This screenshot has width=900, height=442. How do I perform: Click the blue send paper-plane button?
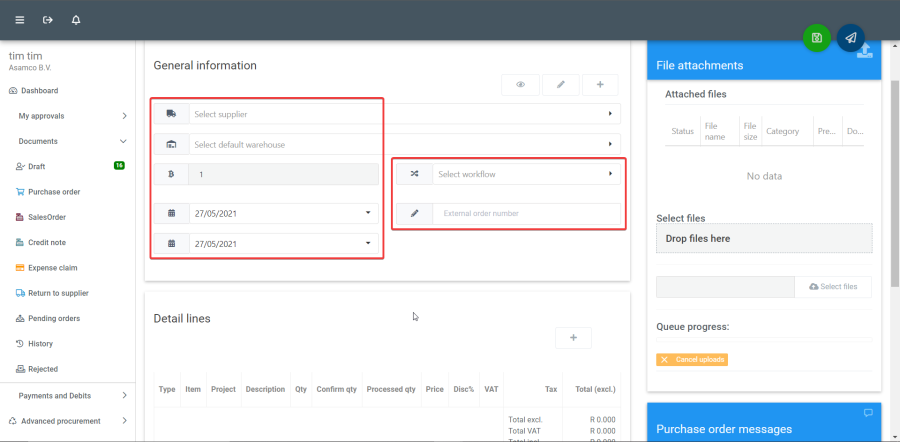click(850, 38)
